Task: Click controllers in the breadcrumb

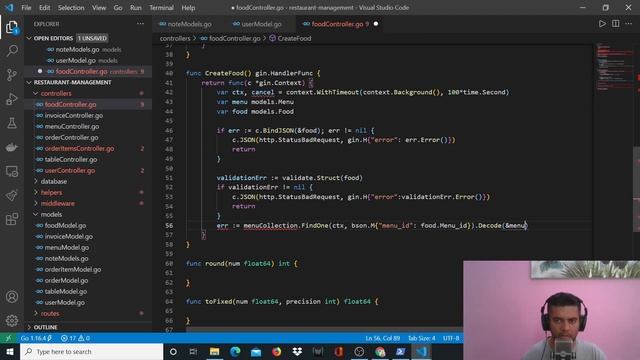Action: click(x=175, y=38)
